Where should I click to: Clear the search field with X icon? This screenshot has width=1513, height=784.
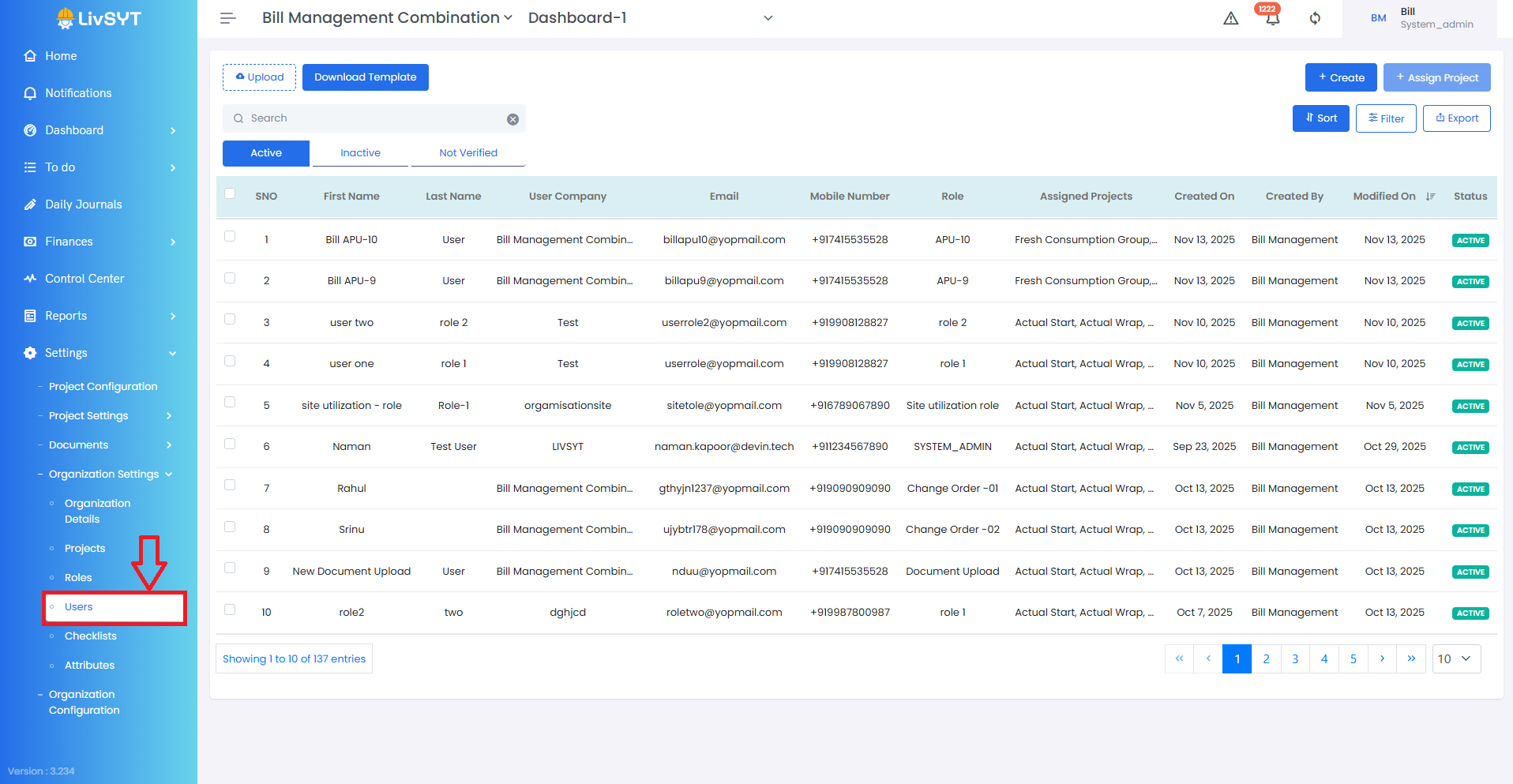coord(512,119)
